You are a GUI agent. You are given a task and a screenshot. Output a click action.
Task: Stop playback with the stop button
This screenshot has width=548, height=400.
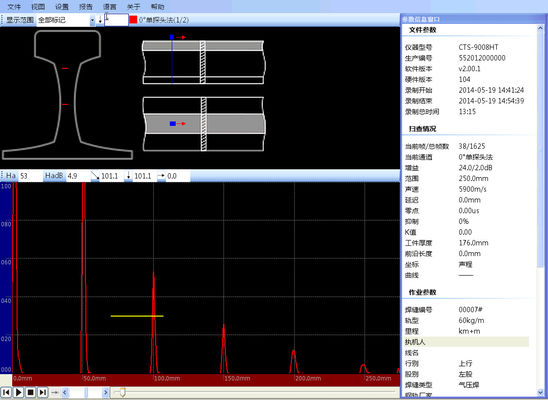click(x=30, y=392)
